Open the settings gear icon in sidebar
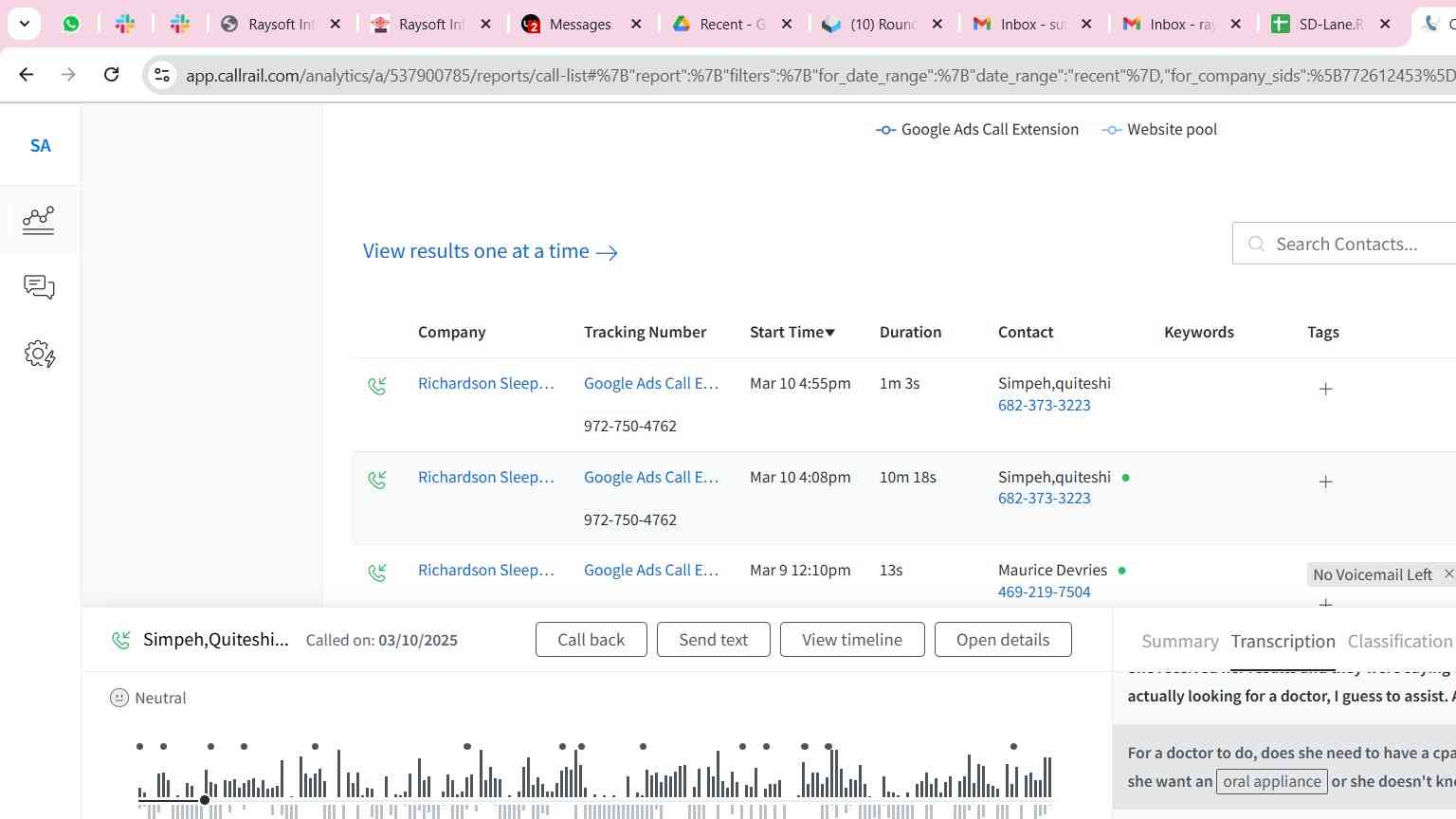 pos(39,355)
